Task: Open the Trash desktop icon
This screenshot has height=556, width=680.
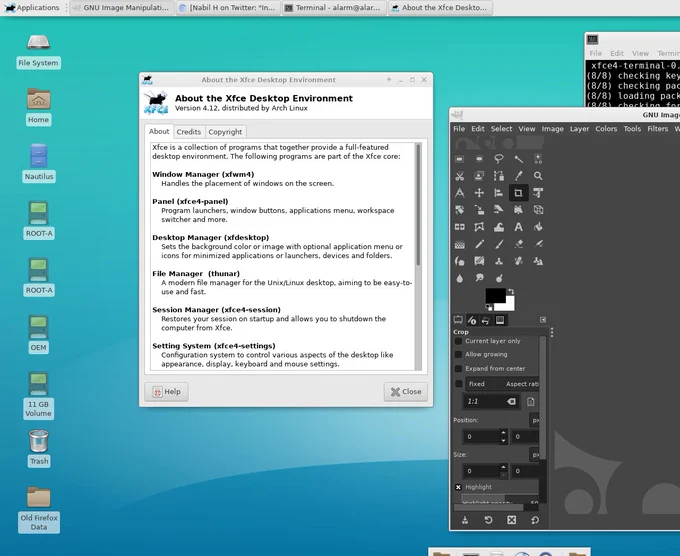Action: point(39,448)
